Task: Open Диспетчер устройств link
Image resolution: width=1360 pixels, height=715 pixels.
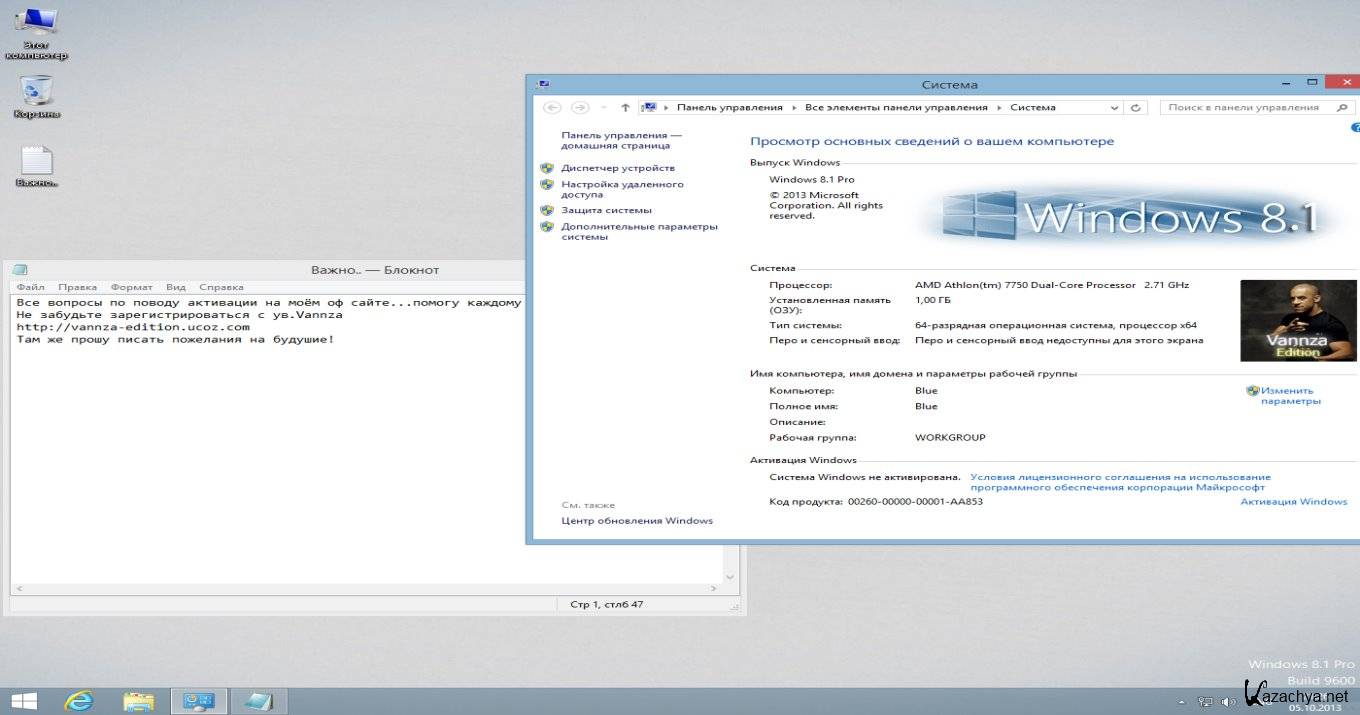Action: pyautogui.click(x=617, y=168)
